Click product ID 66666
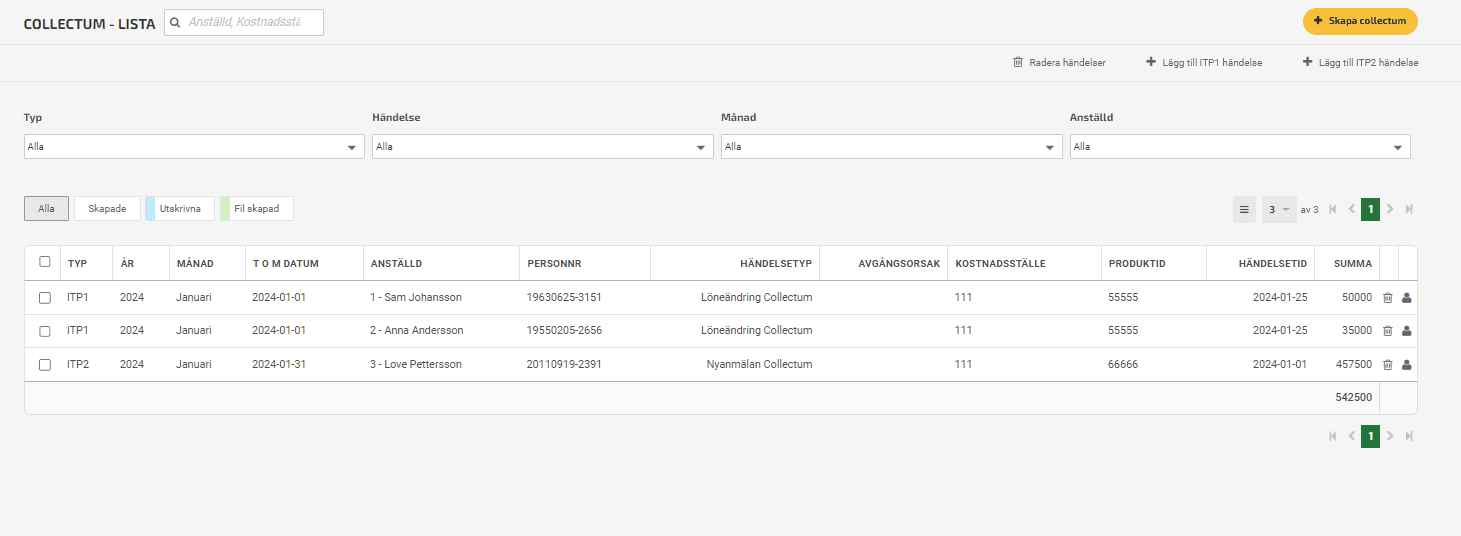 pos(1123,365)
